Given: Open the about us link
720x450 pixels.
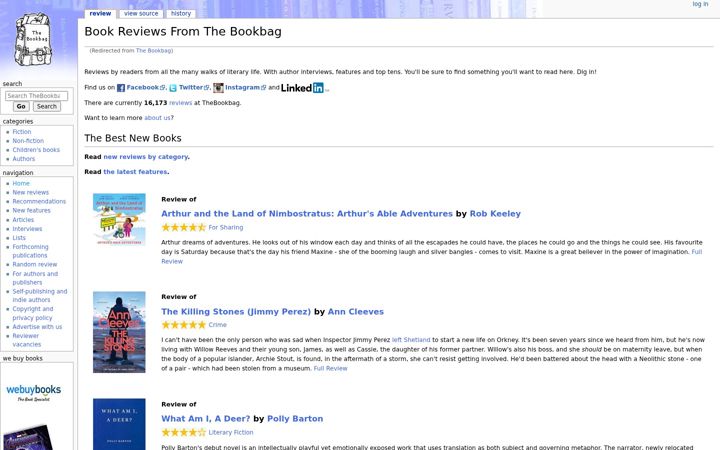Looking at the screenshot, I should pyautogui.click(x=157, y=118).
